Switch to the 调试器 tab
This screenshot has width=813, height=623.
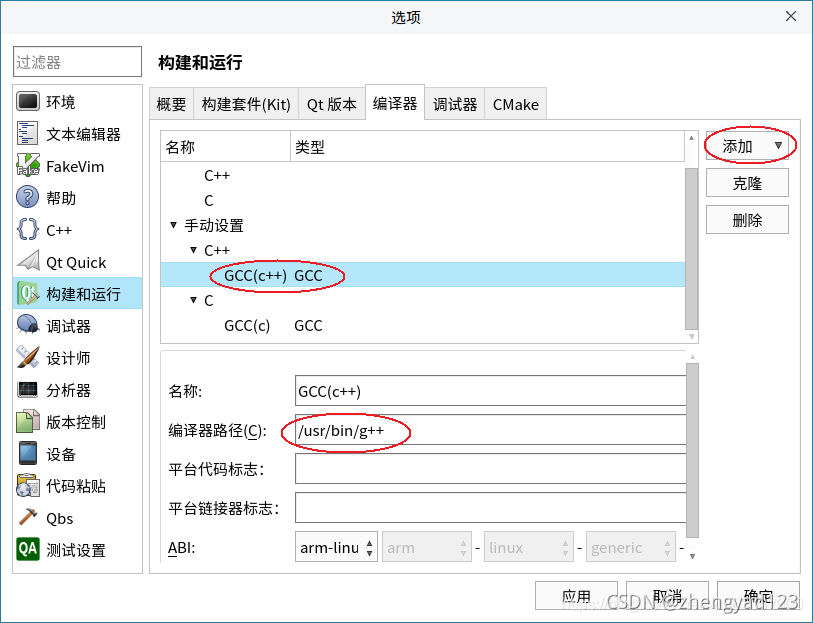click(455, 104)
